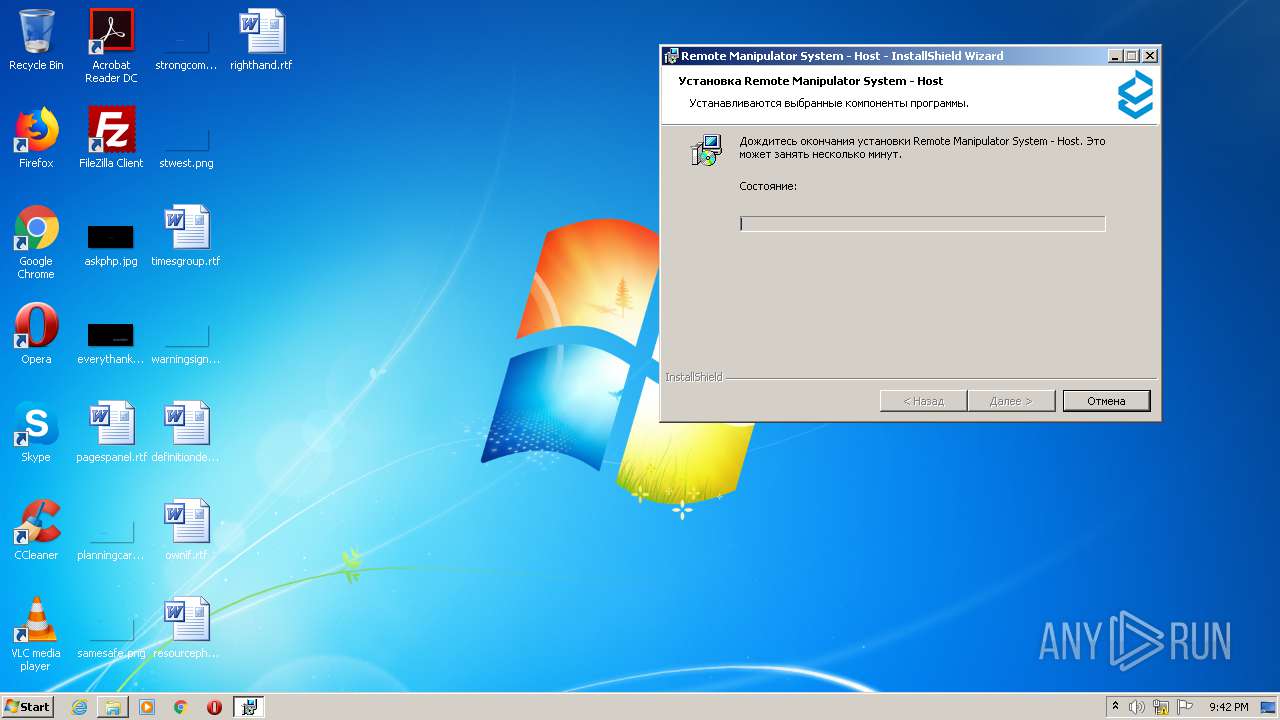The height and width of the screenshot is (720, 1280).
Task: Open the clock showing 9:42 PM
Action: pyautogui.click(x=1228, y=707)
